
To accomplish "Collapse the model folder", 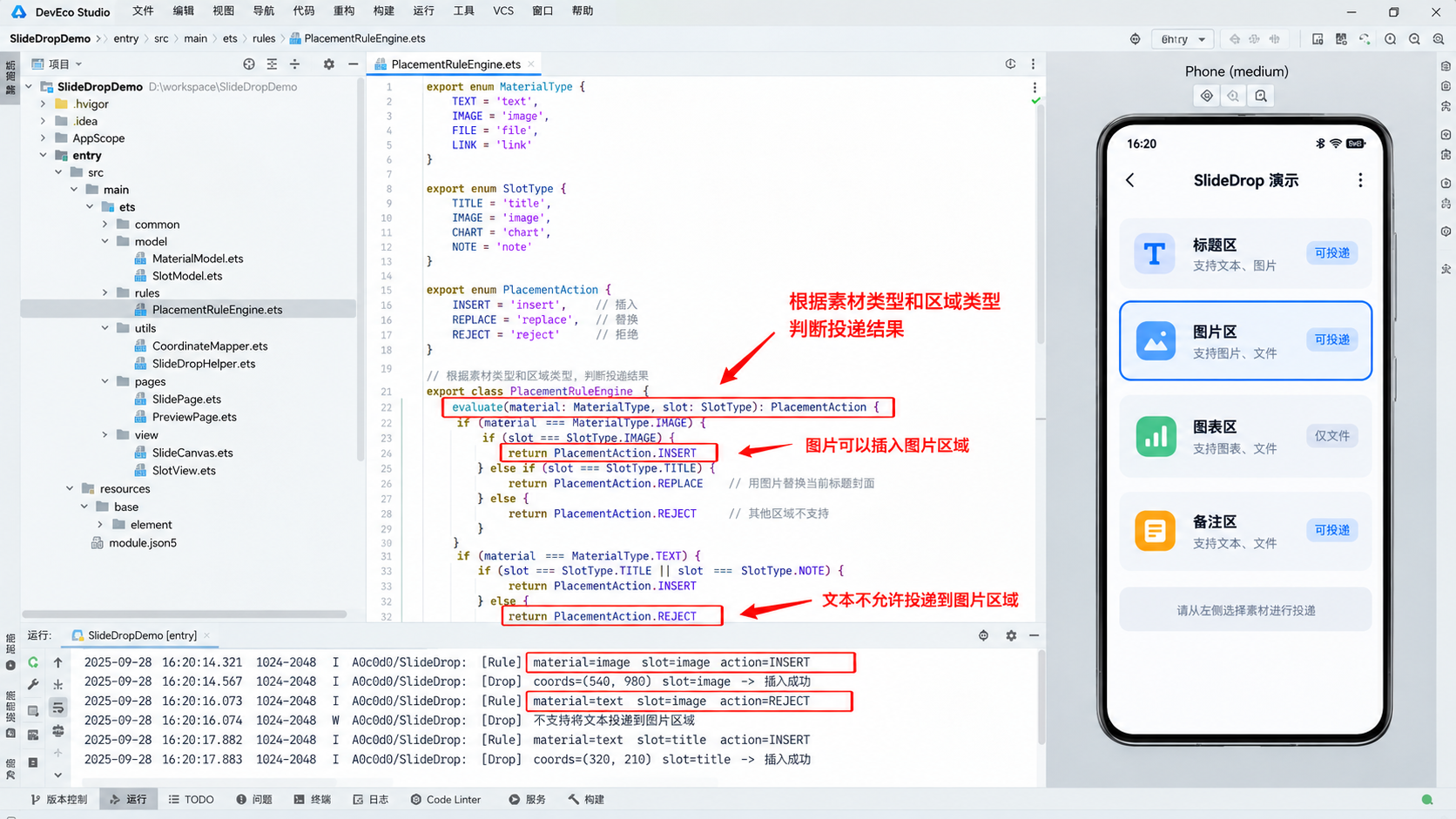I will (x=105, y=242).
